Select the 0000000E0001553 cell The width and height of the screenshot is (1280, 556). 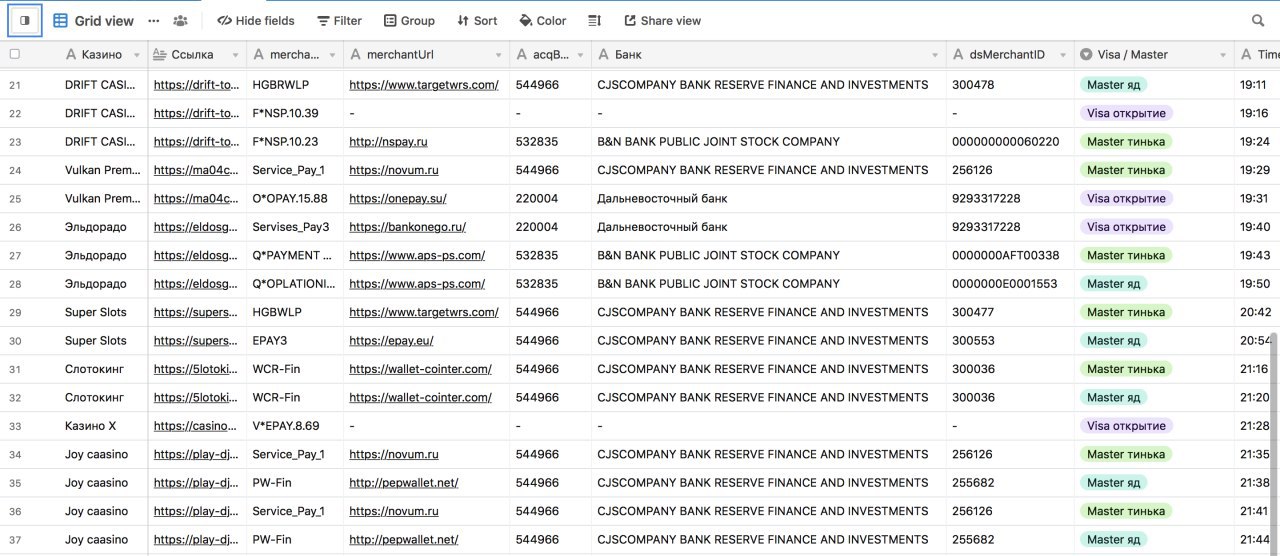pos(1010,284)
